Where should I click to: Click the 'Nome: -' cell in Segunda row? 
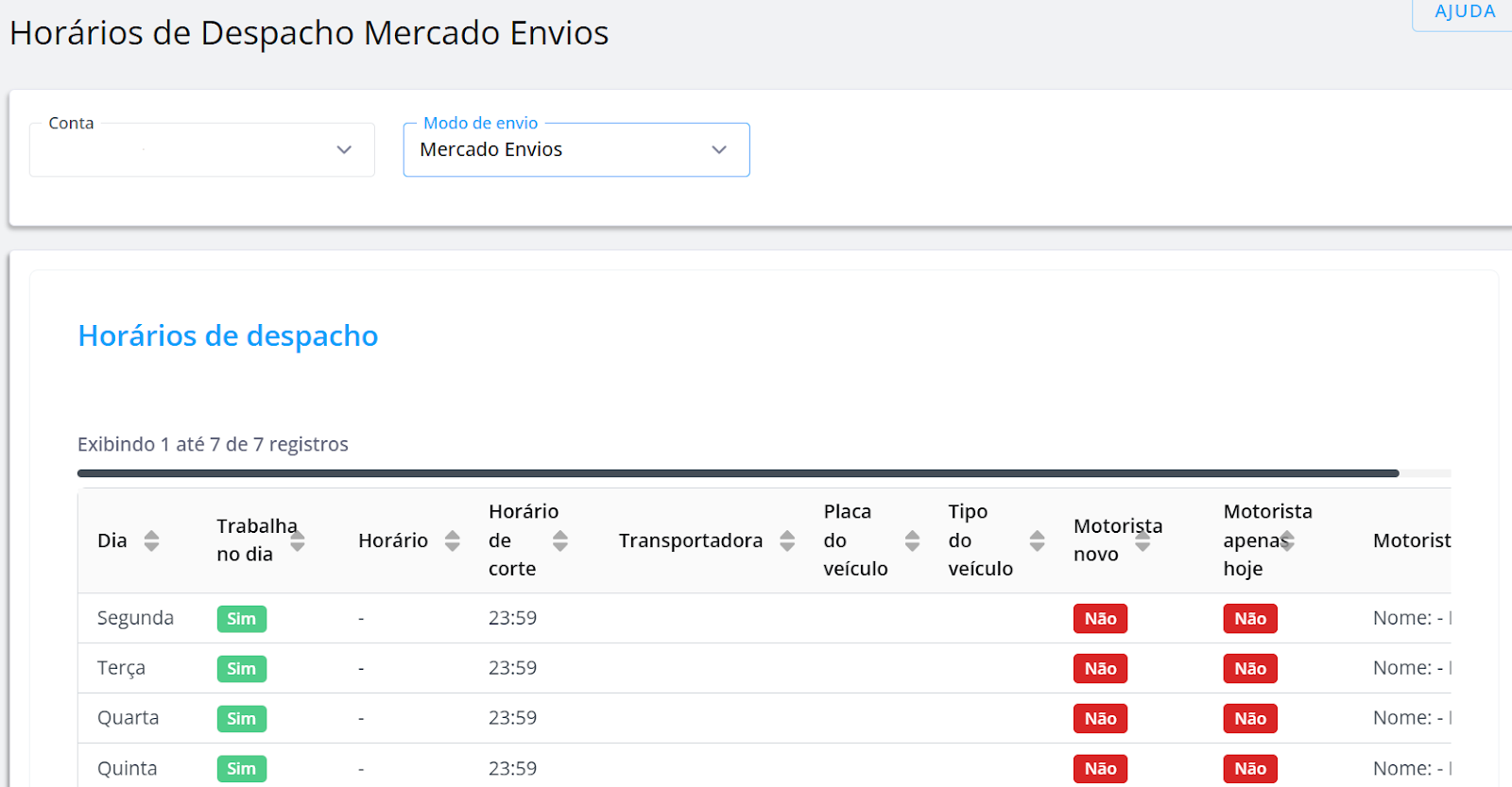click(x=1412, y=618)
